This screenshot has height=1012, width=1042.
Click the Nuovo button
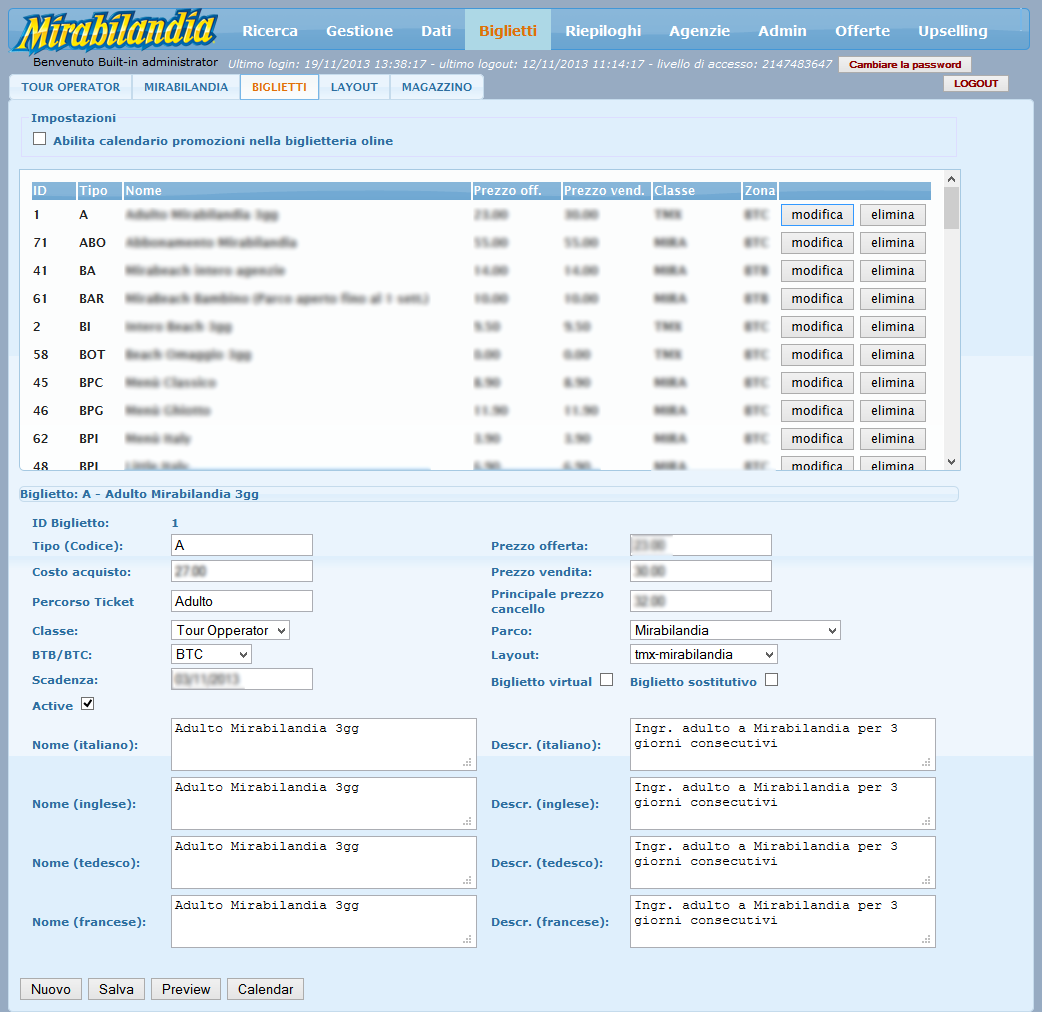coord(51,989)
